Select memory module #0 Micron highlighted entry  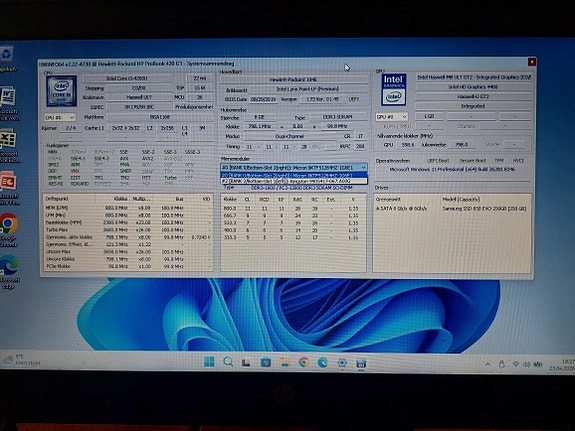pyautogui.click(x=293, y=175)
